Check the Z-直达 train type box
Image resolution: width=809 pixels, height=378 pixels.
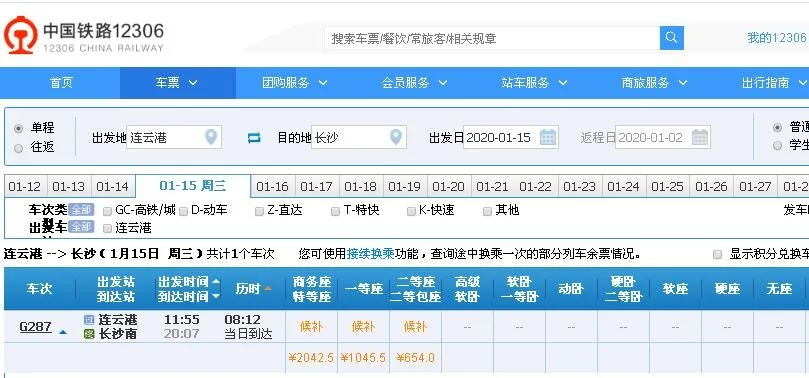click(259, 211)
